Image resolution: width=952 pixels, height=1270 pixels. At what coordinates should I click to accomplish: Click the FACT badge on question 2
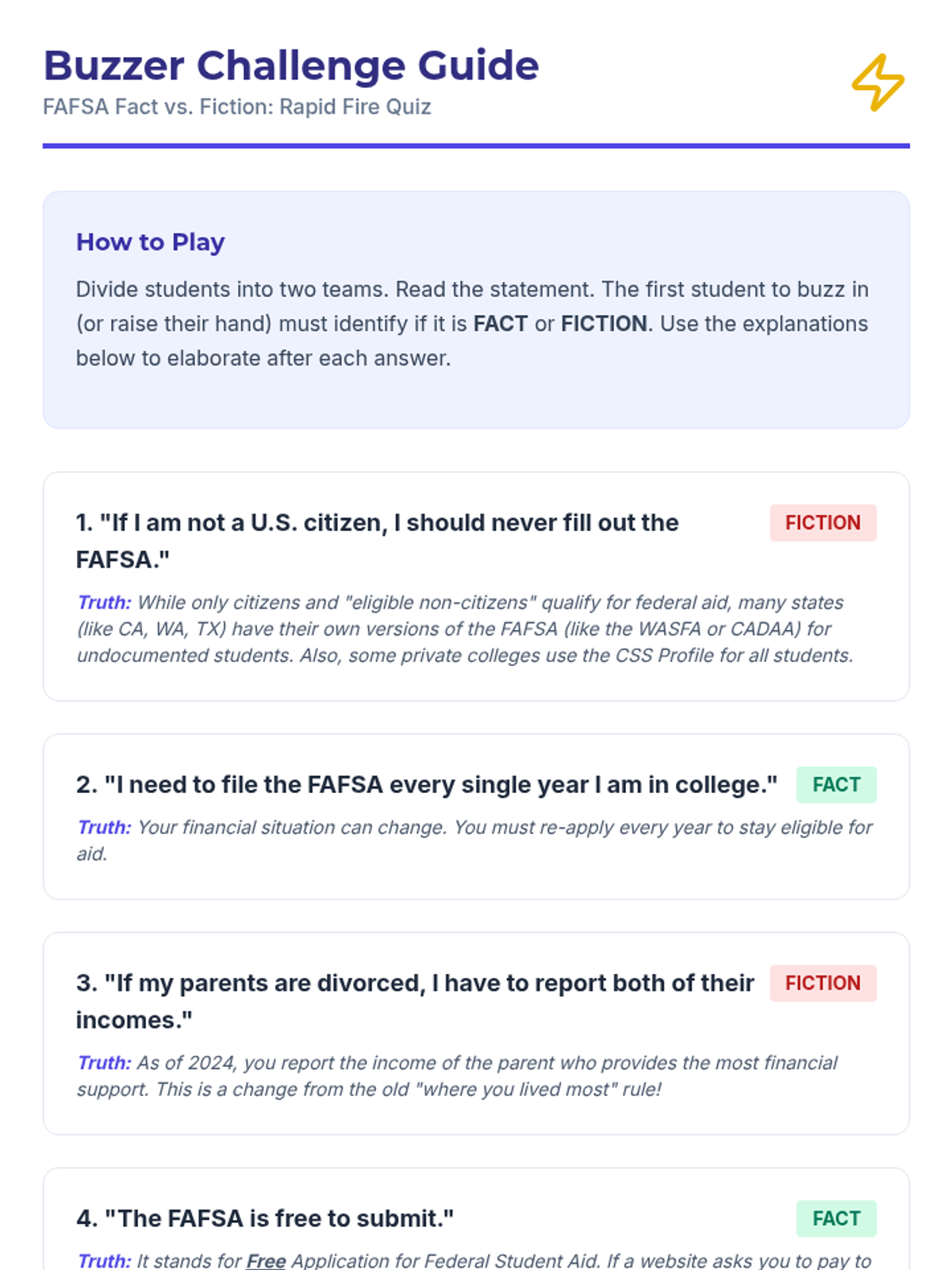click(x=836, y=785)
